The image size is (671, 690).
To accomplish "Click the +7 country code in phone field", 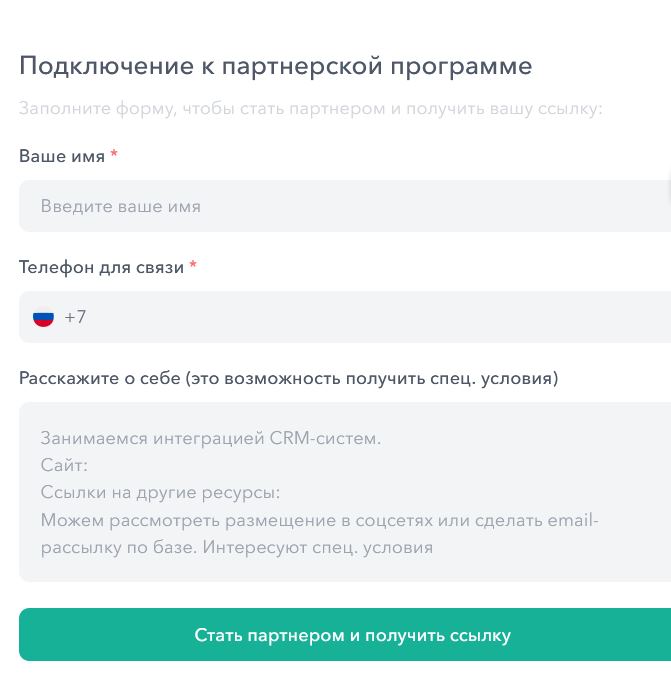I will [75, 318].
